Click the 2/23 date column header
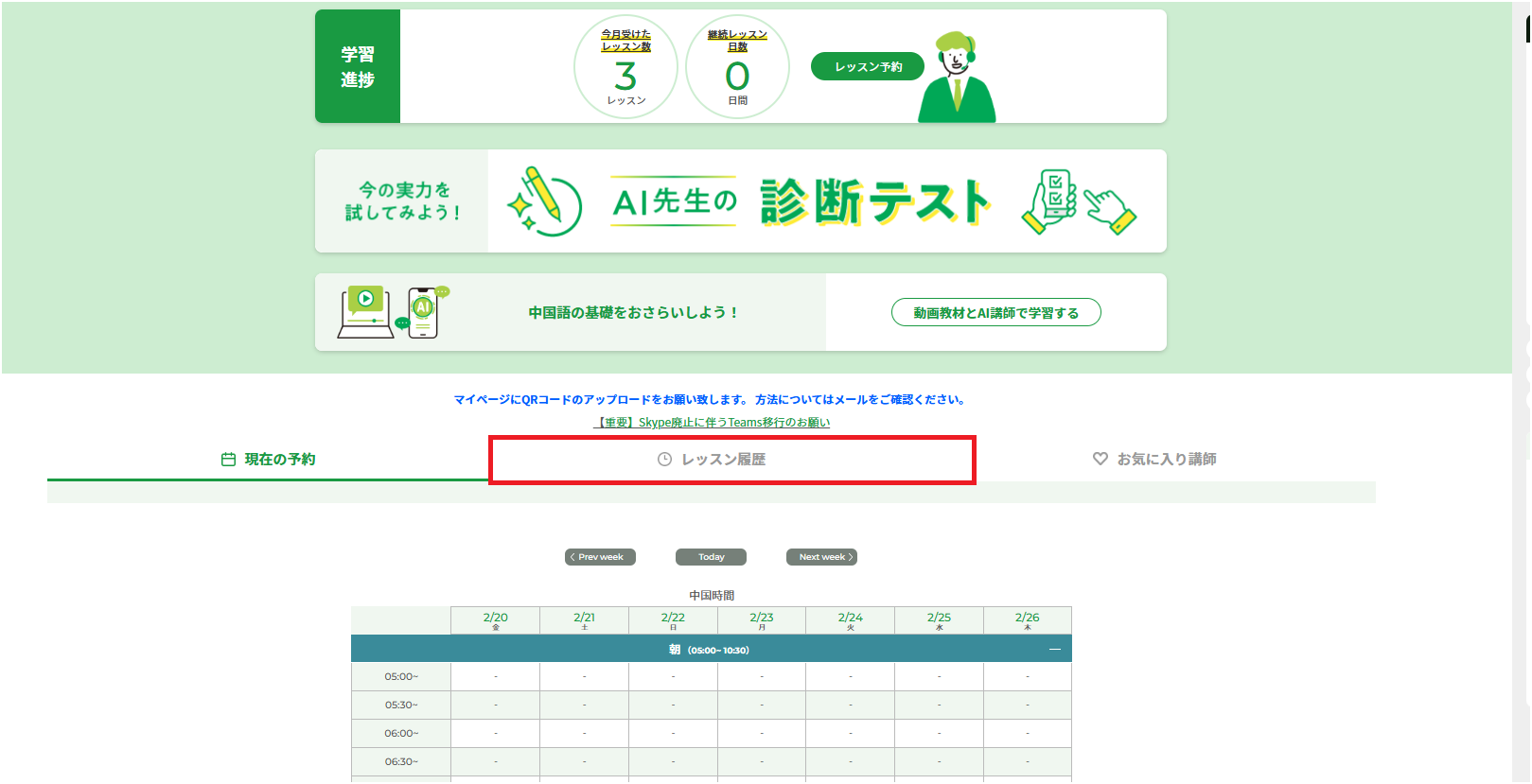Image resolution: width=1532 pixels, height=784 pixels. pyautogui.click(x=762, y=620)
